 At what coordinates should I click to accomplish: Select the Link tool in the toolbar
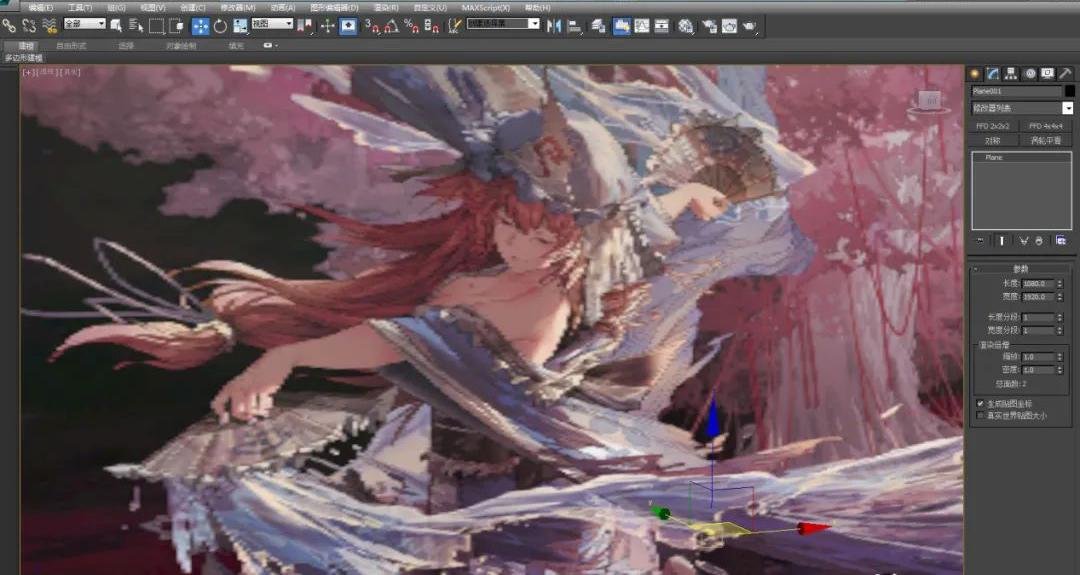coord(9,25)
